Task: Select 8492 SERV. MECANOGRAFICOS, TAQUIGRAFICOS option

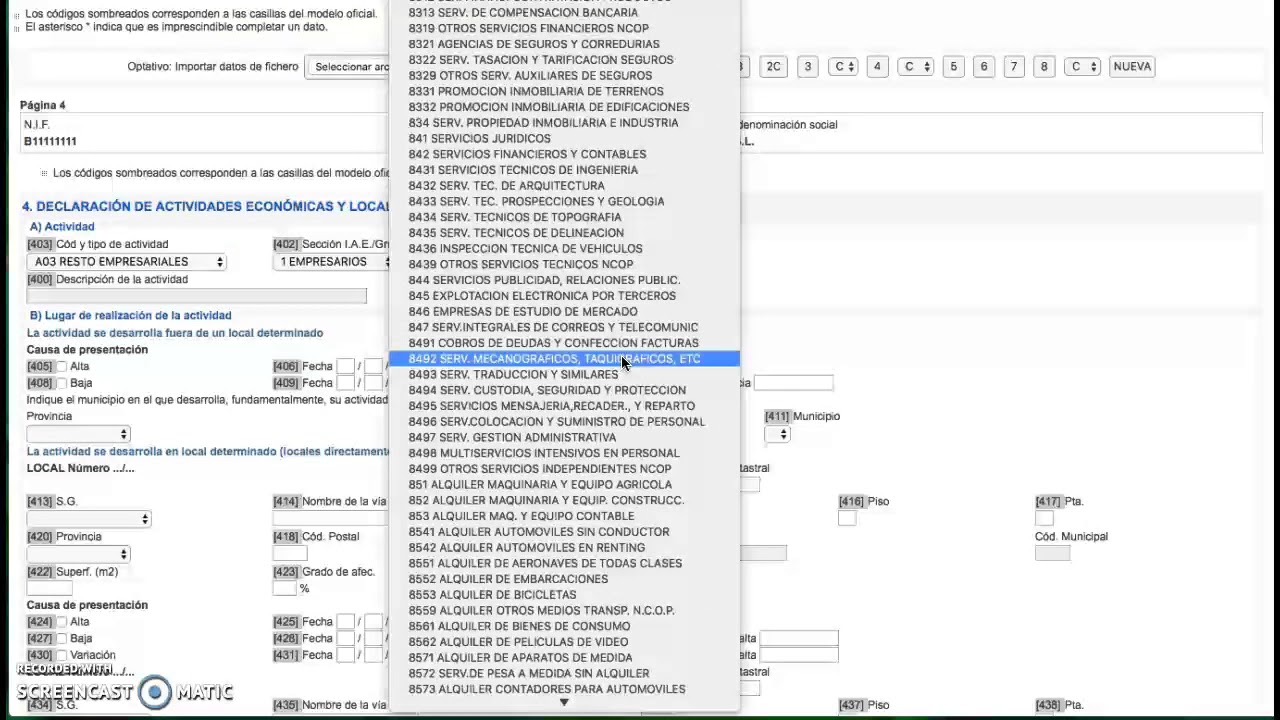Action: (x=564, y=359)
